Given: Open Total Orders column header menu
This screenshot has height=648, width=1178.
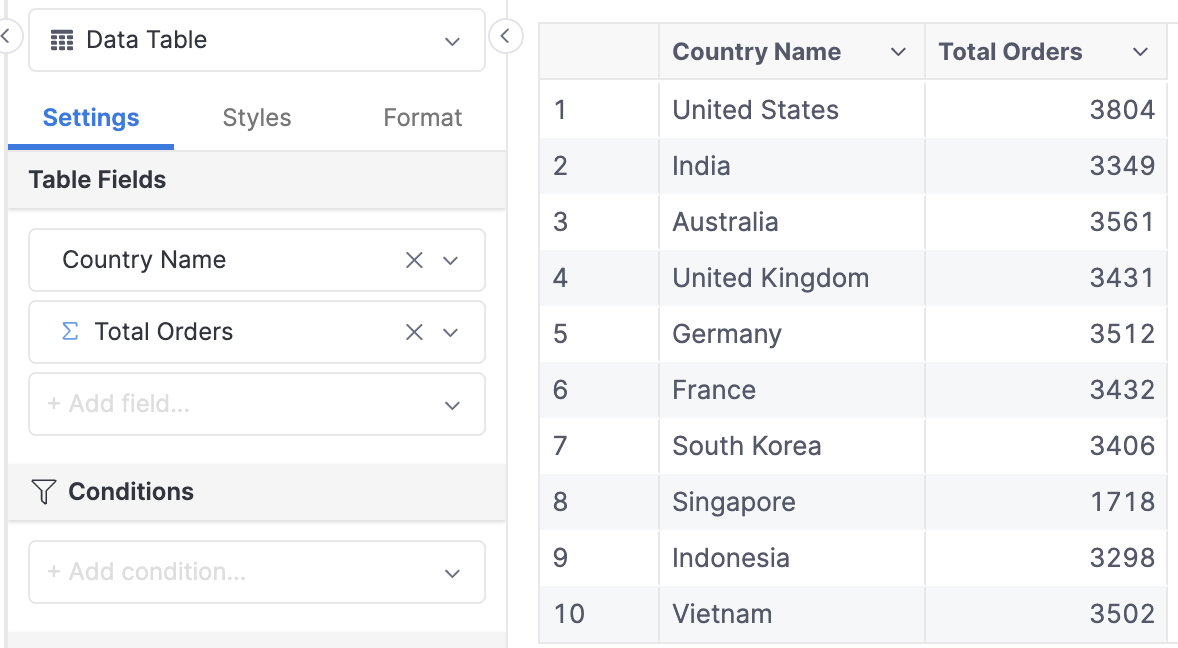Looking at the screenshot, I should tap(1140, 52).
